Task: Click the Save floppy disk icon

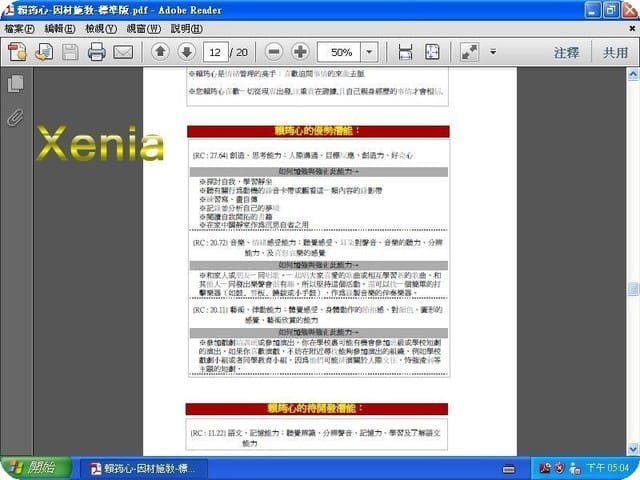Action: (70, 52)
